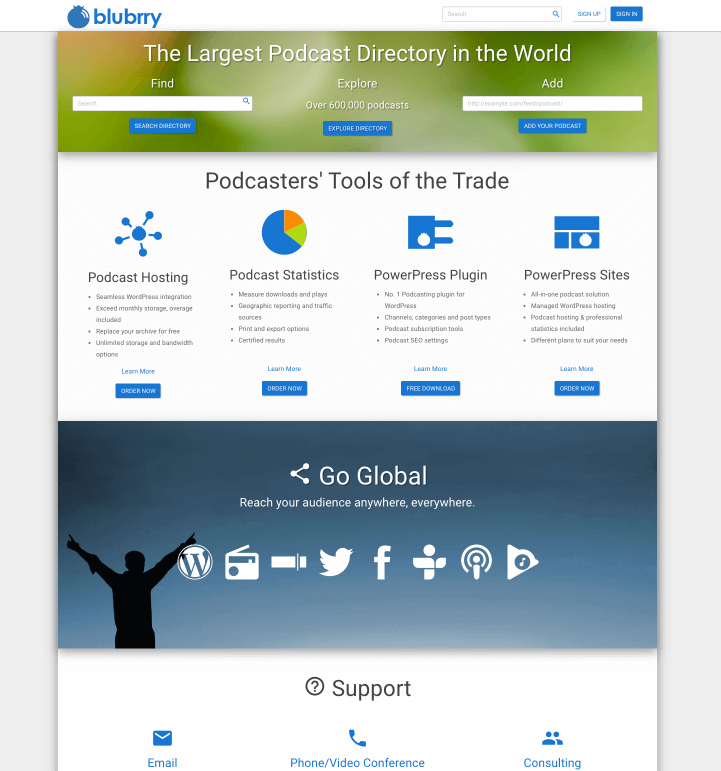The width and height of the screenshot is (721, 771).
Task: Open the Phone/Video Conference support link
Action: click(x=357, y=763)
